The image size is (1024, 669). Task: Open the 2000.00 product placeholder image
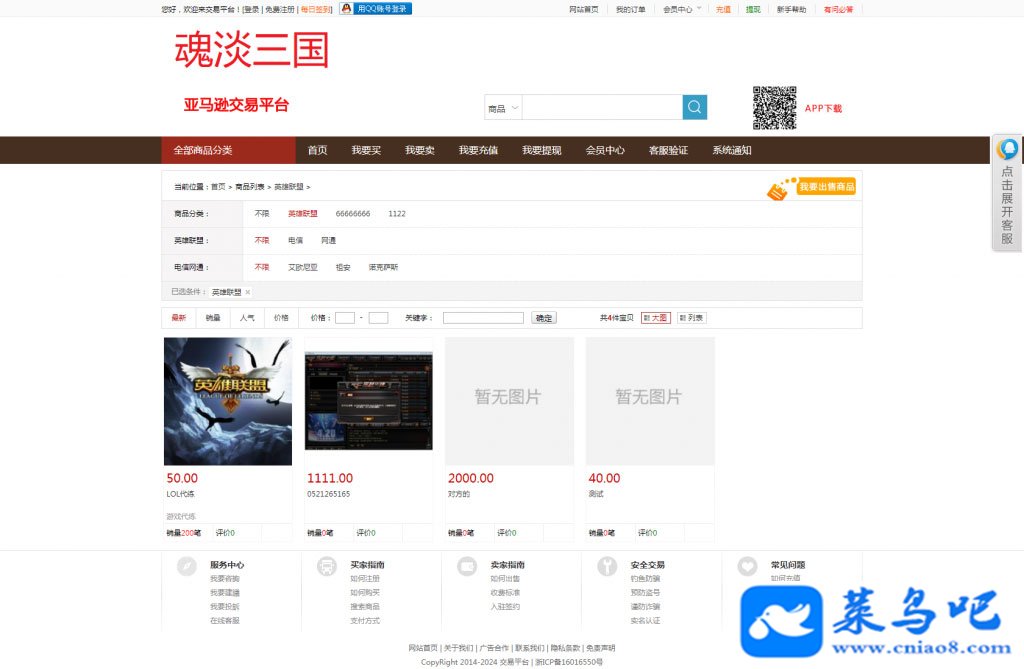pos(509,401)
